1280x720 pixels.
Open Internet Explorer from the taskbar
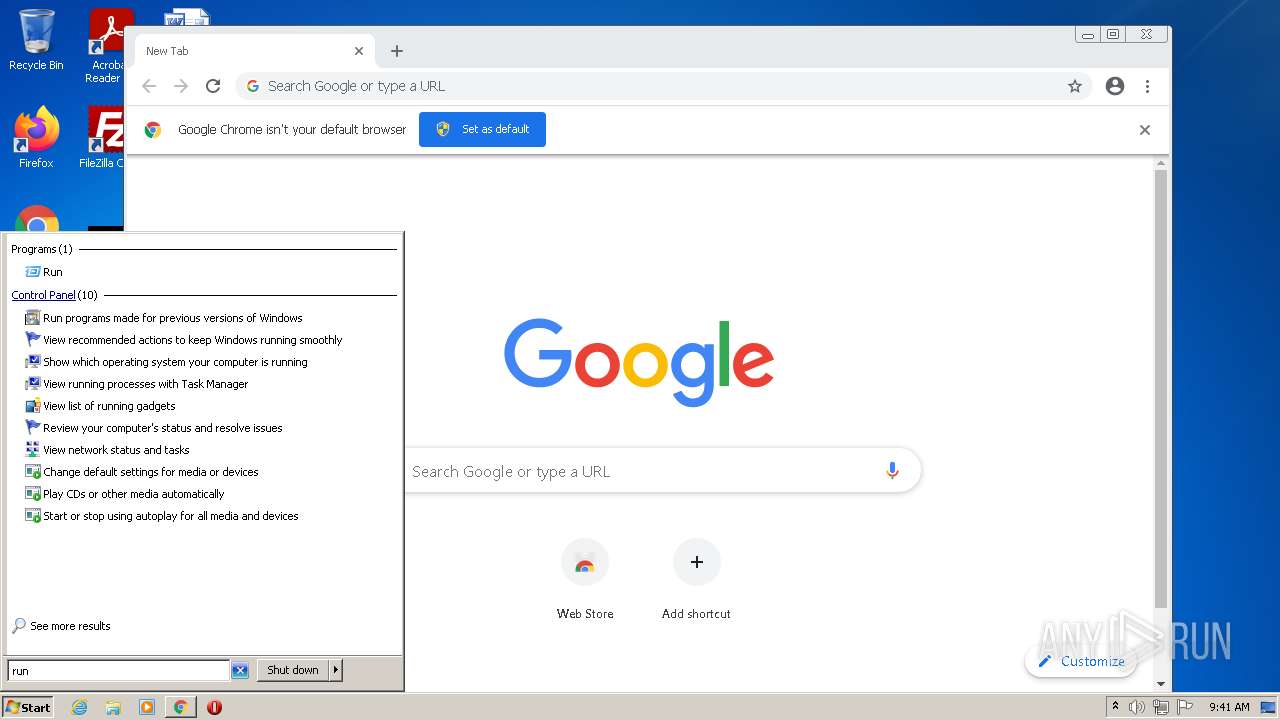point(79,707)
